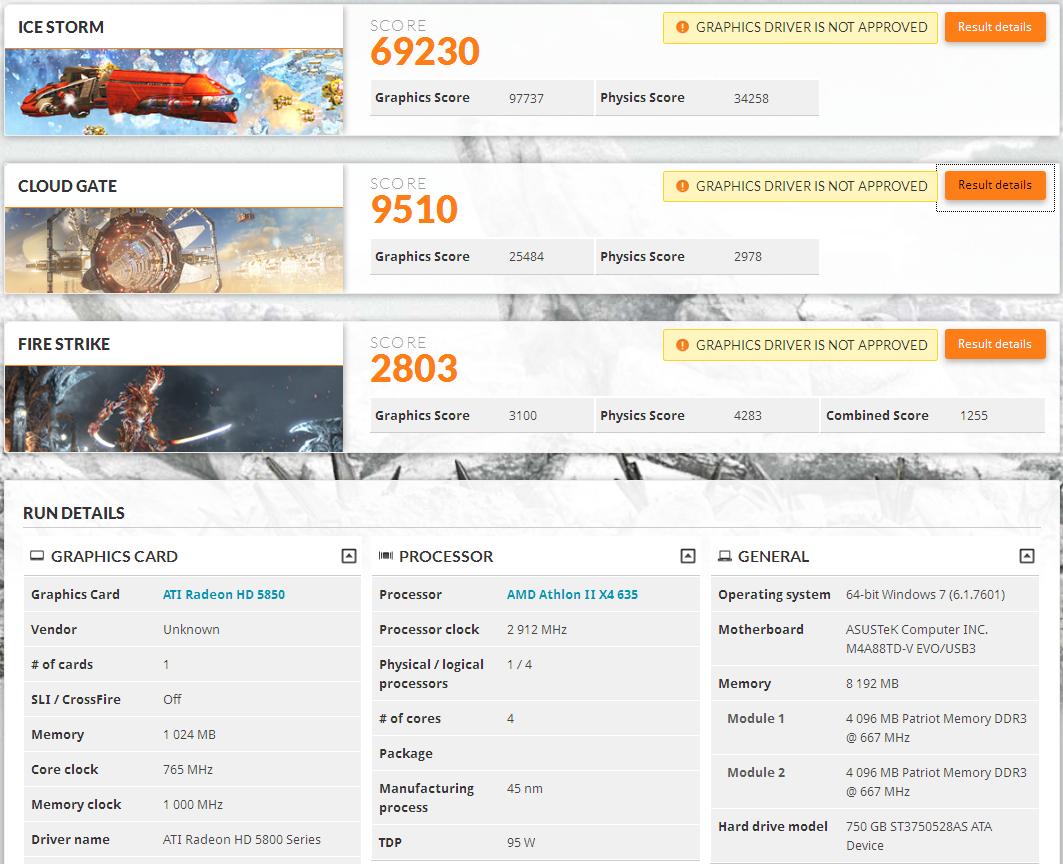Select TDP value 95 W
Viewport: 1063px width, 864px height.
coord(521,843)
